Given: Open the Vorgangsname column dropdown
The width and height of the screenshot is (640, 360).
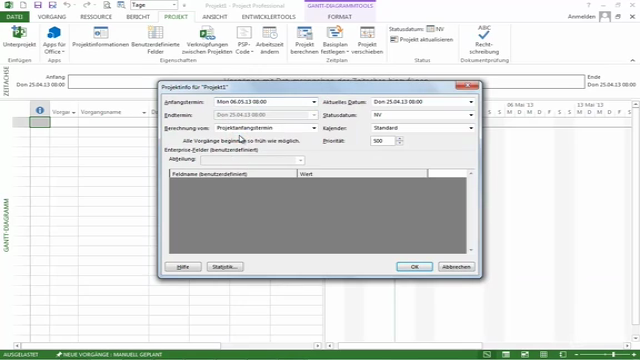Looking at the screenshot, I should point(144,112).
